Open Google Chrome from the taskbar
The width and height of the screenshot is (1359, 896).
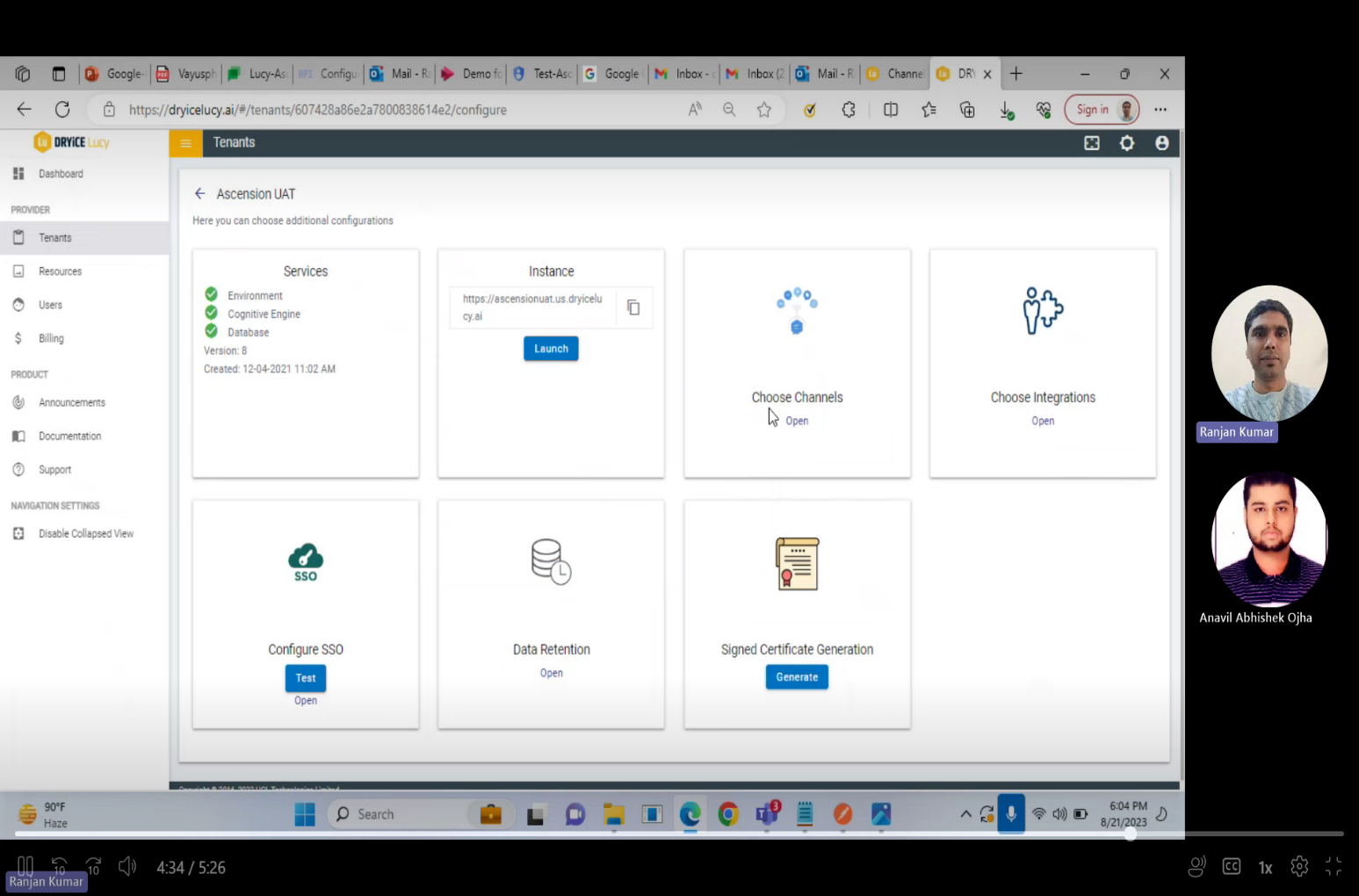(728, 814)
